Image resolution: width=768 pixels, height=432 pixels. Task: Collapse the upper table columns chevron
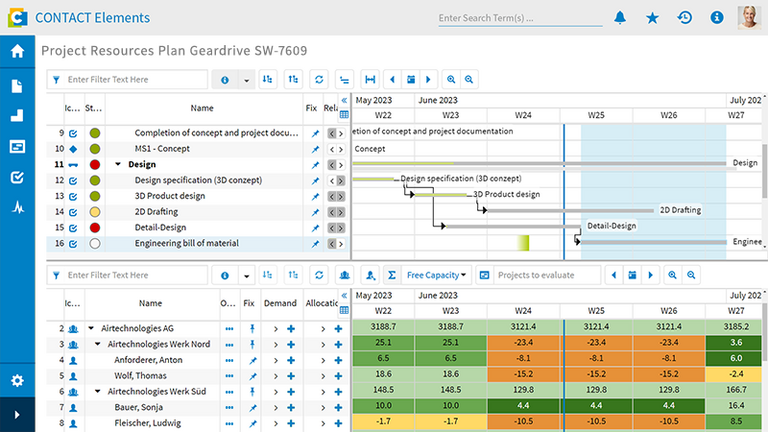[x=344, y=100]
